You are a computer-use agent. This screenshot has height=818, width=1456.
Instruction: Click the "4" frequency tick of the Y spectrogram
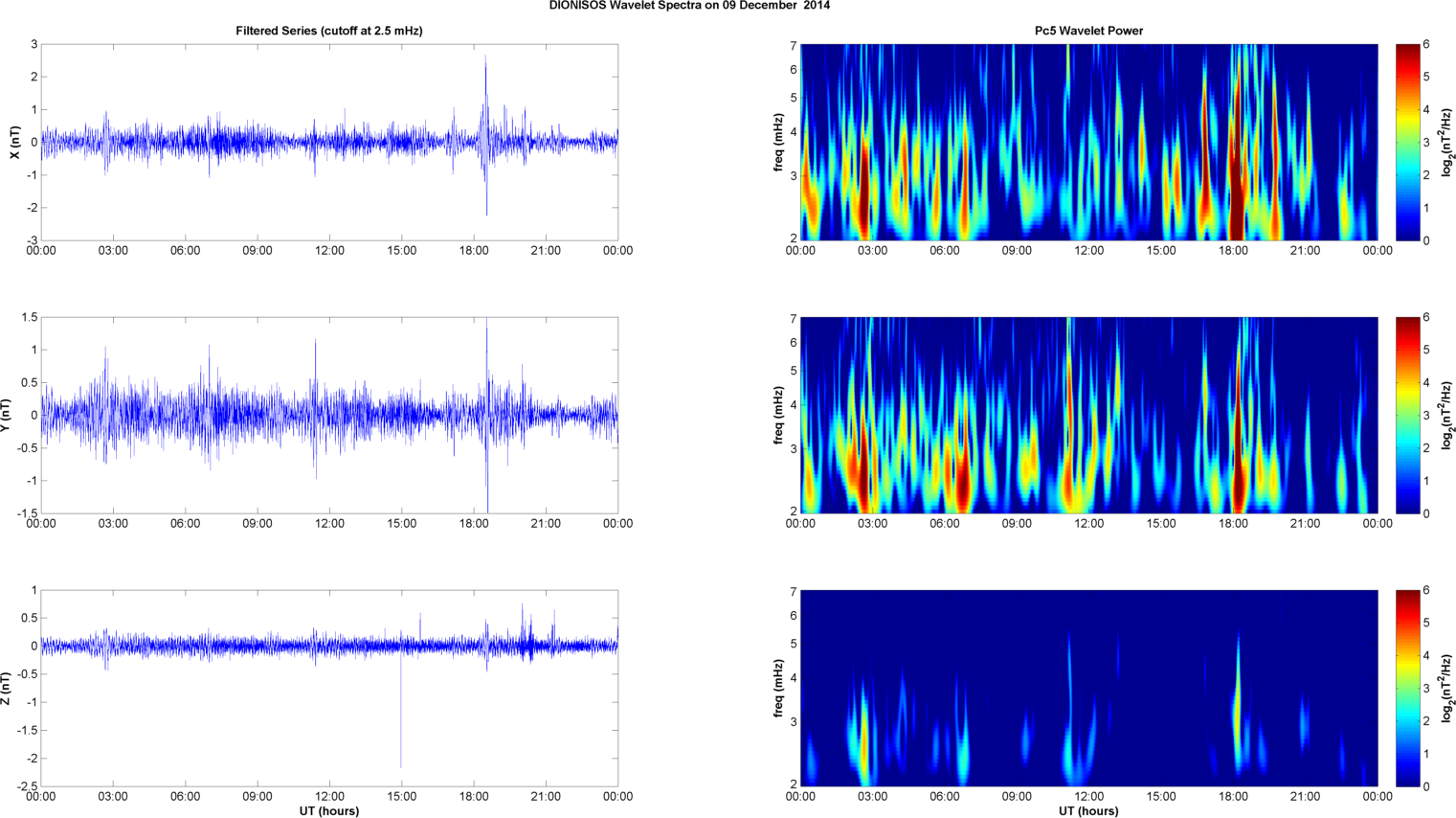tap(794, 406)
